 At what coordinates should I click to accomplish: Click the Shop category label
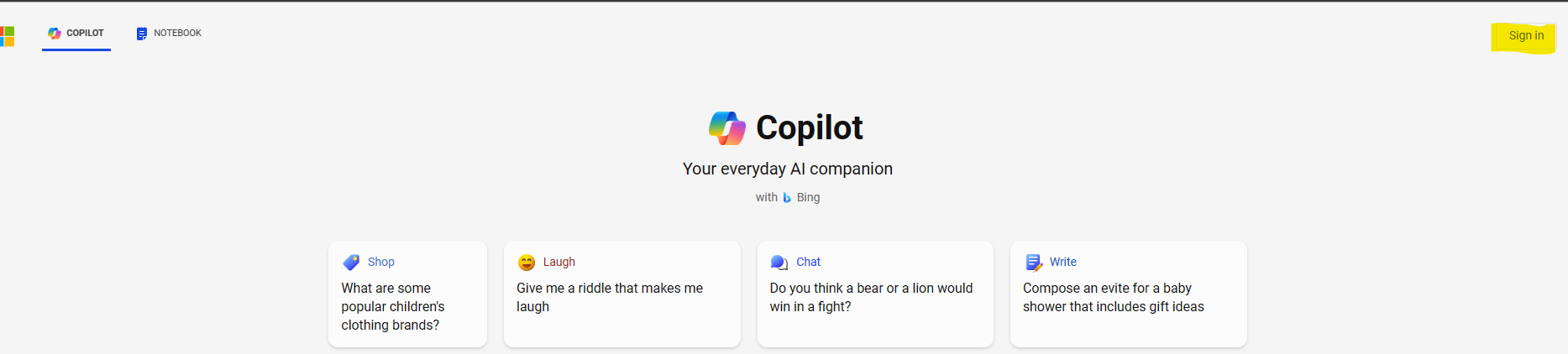click(x=381, y=262)
